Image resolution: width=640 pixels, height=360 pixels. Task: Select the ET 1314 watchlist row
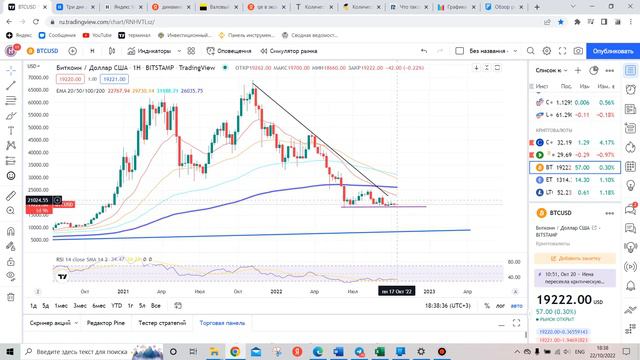click(575, 180)
